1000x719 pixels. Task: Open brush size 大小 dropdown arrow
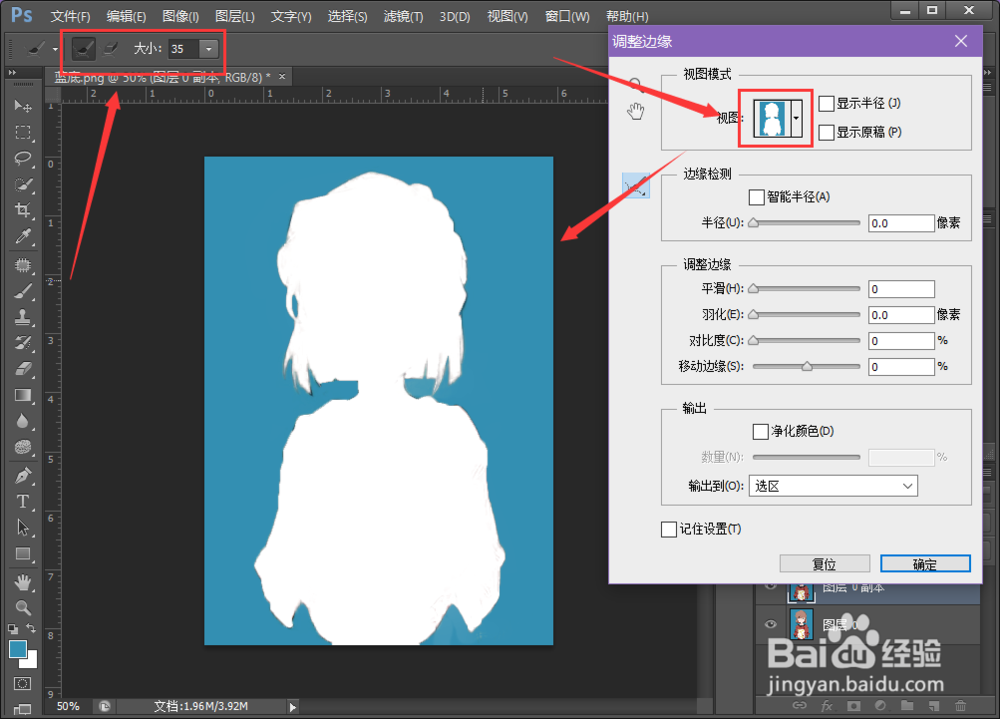[209, 48]
